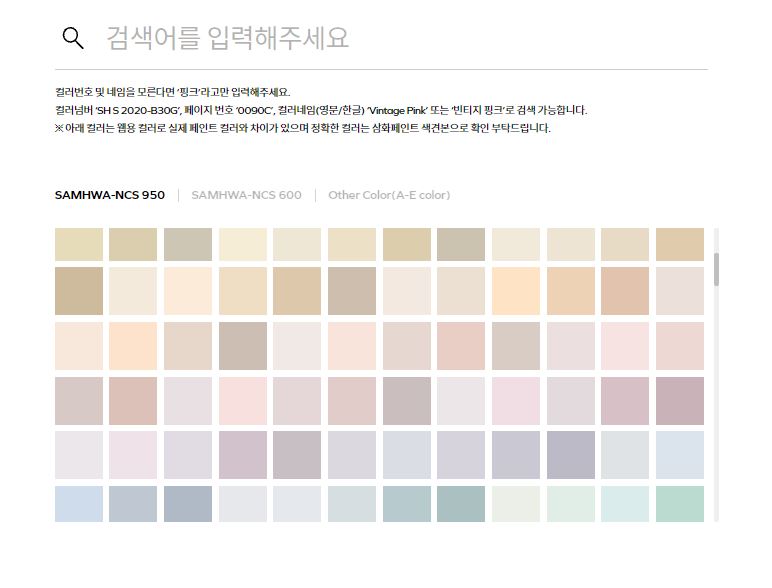Pick the teal-gray swatch eighth in bottom row

[461, 504]
